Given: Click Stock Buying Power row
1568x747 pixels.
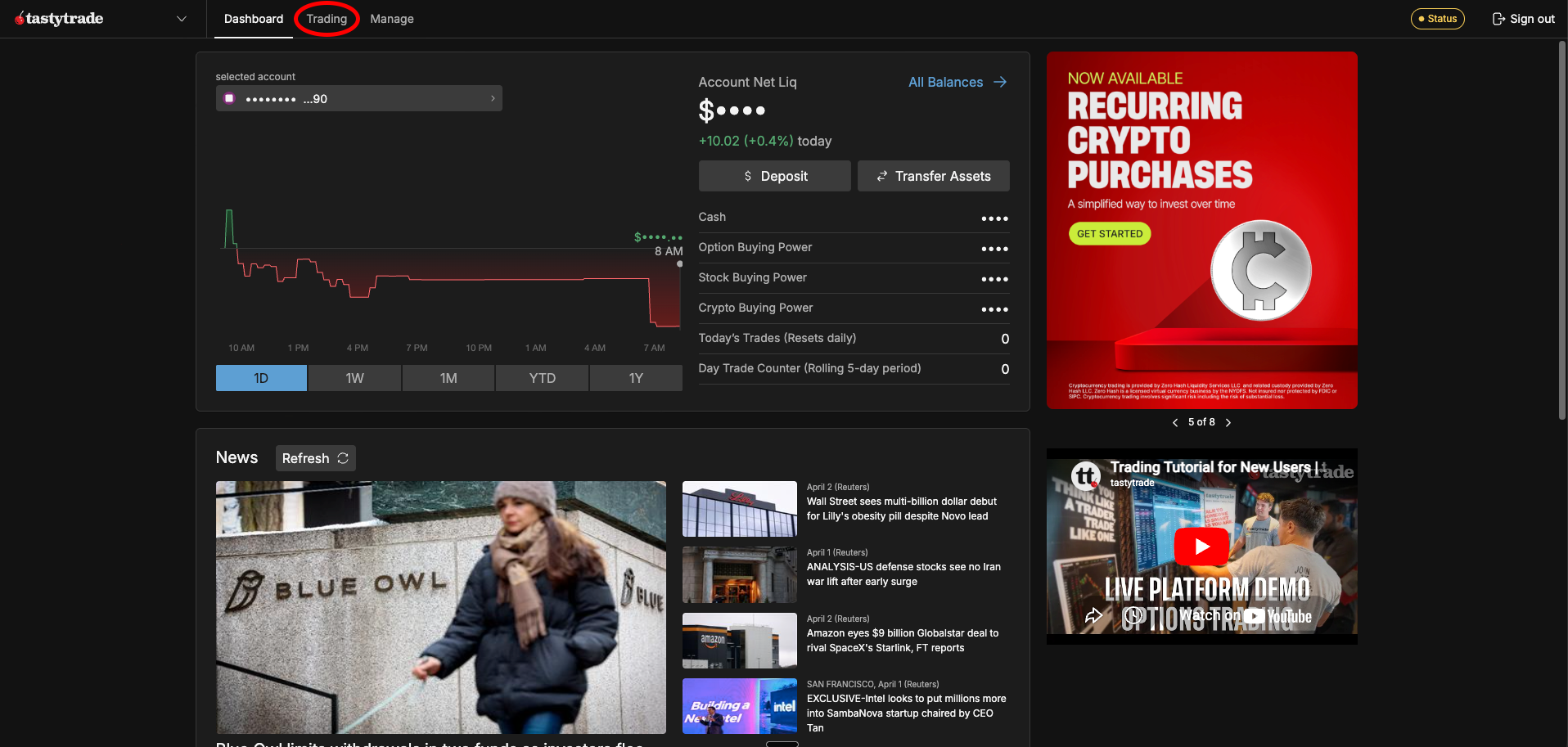Looking at the screenshot, I should (854, 278).
